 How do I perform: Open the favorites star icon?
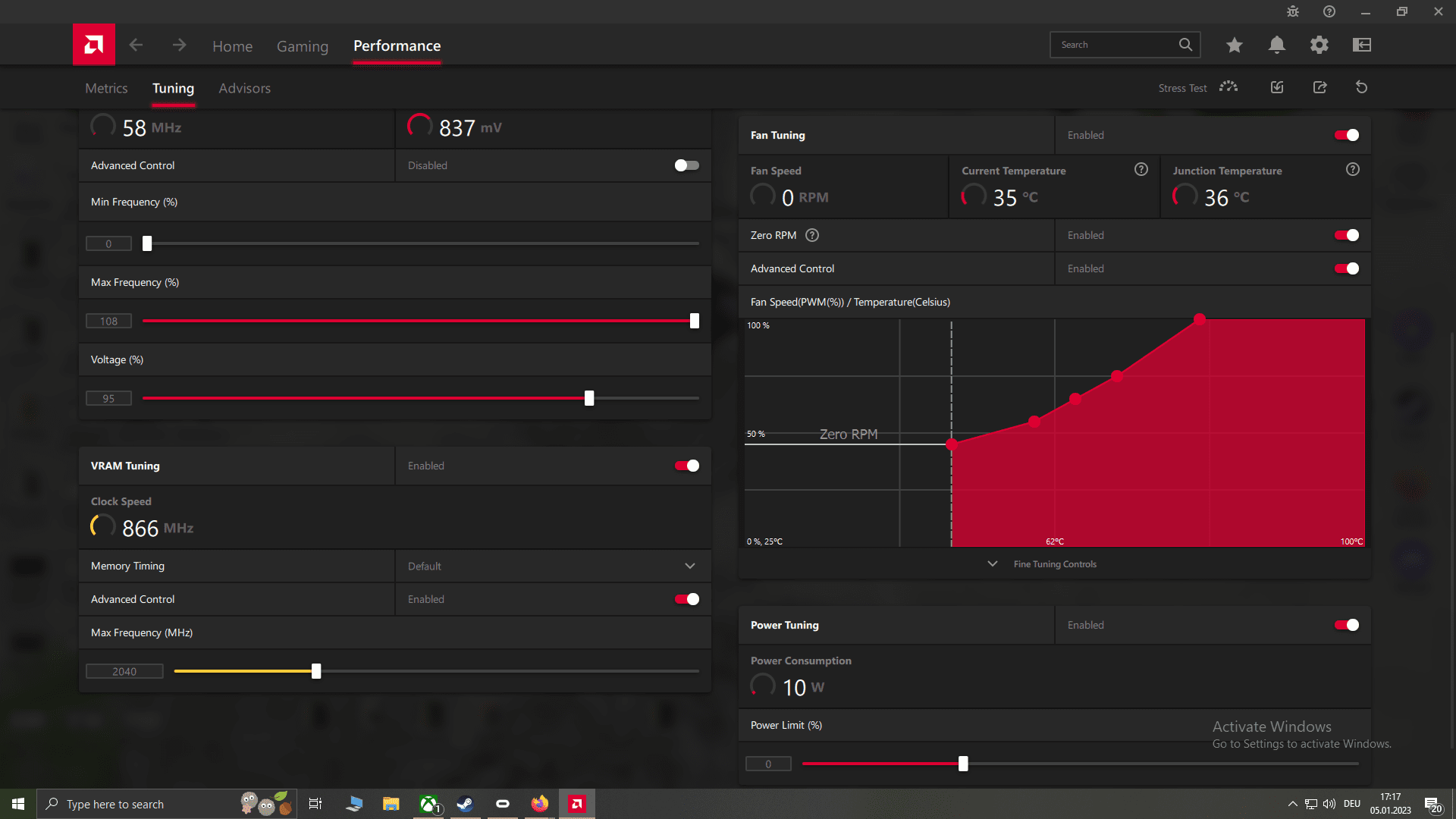(1234, 45)
